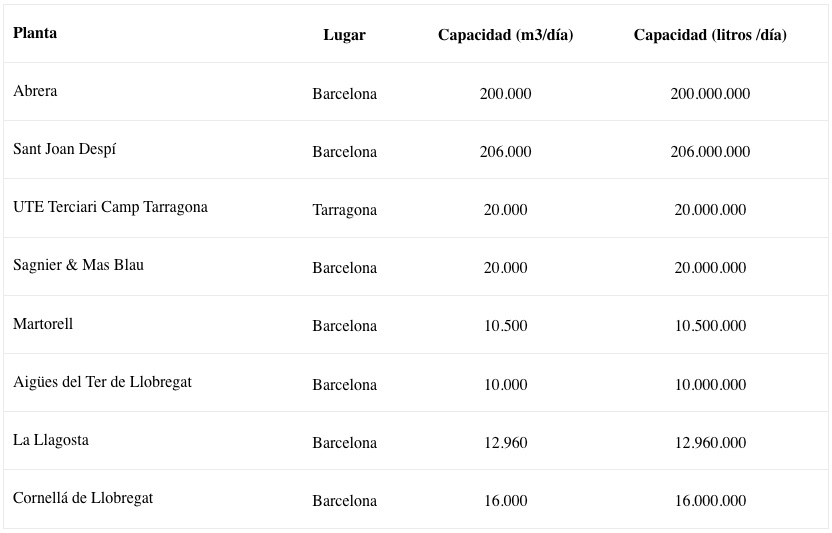
Task: Select the Capacidad (litros /día) header
Action: tap(710, 35)
